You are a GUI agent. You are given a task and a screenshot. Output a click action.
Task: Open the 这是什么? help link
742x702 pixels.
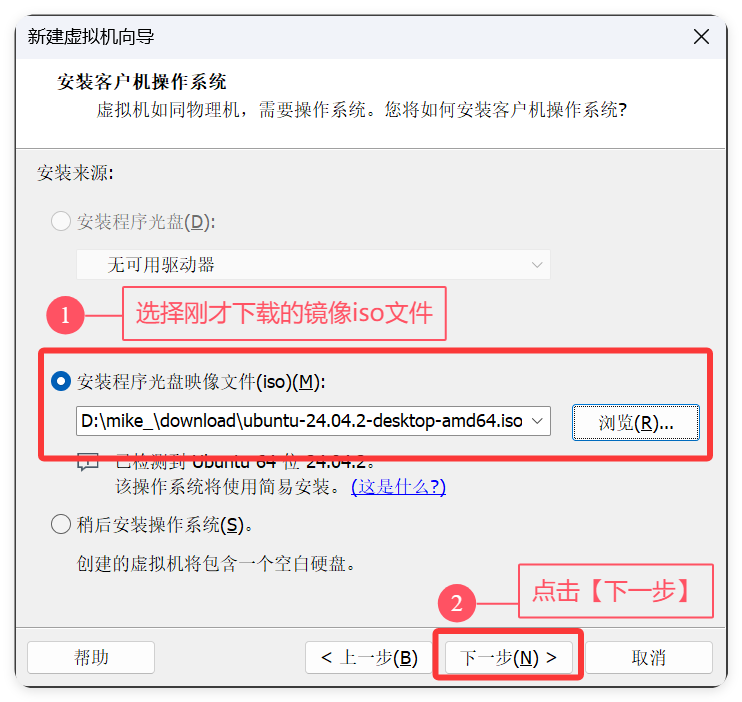click(398, 487)
